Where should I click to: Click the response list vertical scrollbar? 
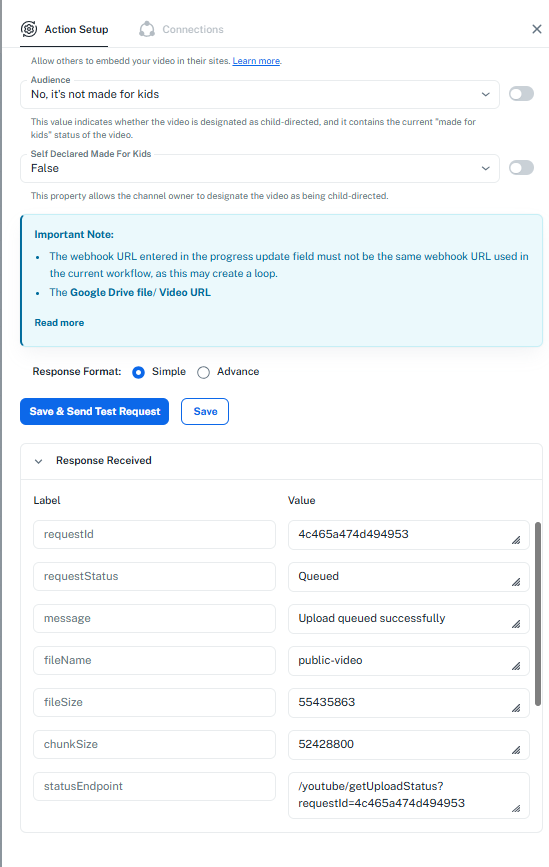click(538, 614)
